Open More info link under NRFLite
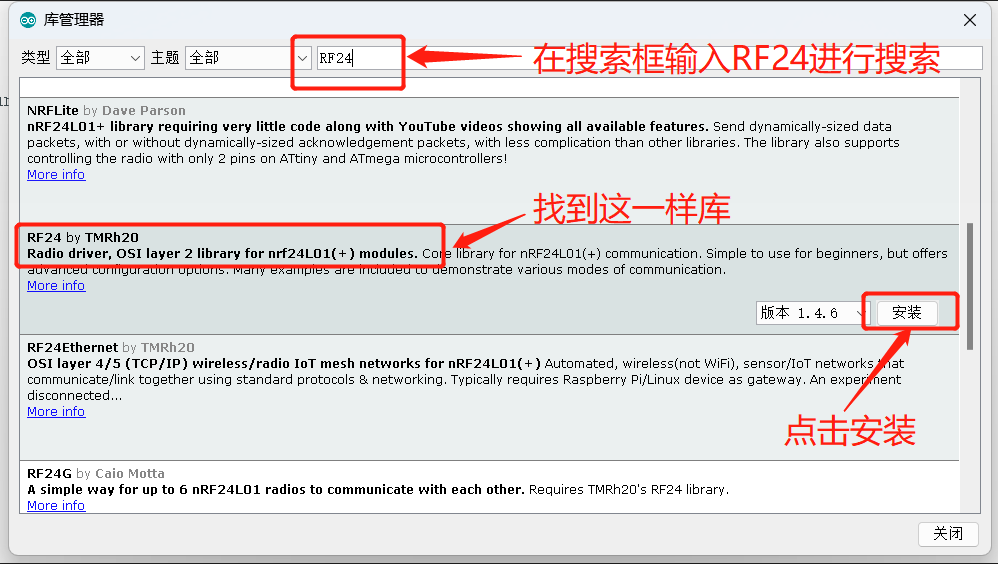Viewport: 998px width, 564px height. pyautogui.click(x=56, y=174)
